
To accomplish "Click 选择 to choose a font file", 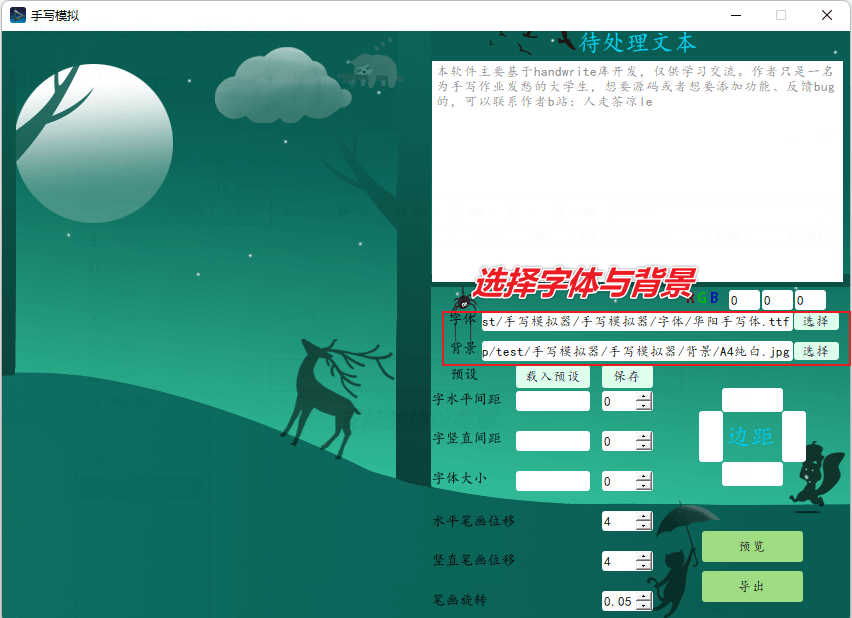I will 816,321.
